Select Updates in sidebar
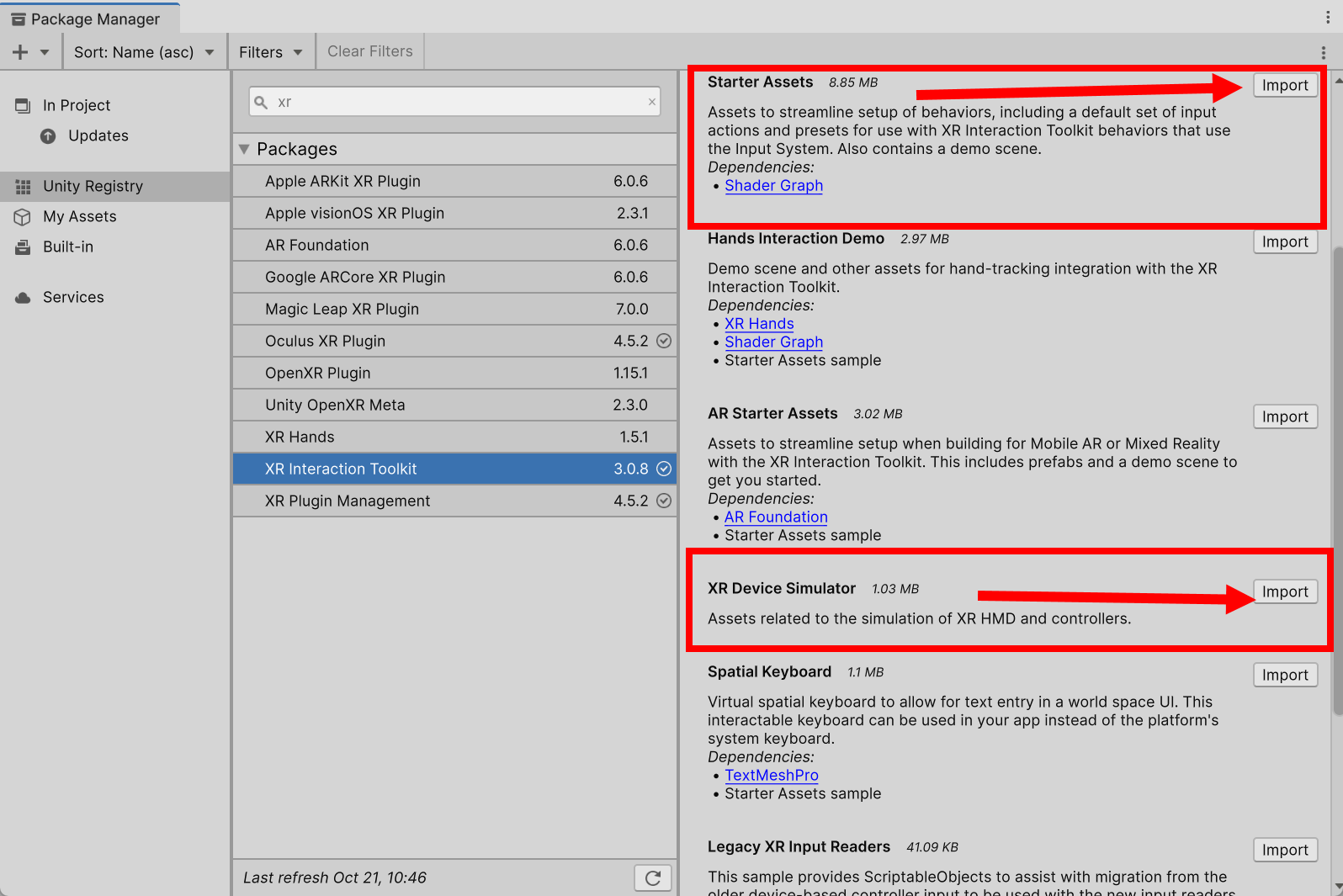 click(98, 135)
